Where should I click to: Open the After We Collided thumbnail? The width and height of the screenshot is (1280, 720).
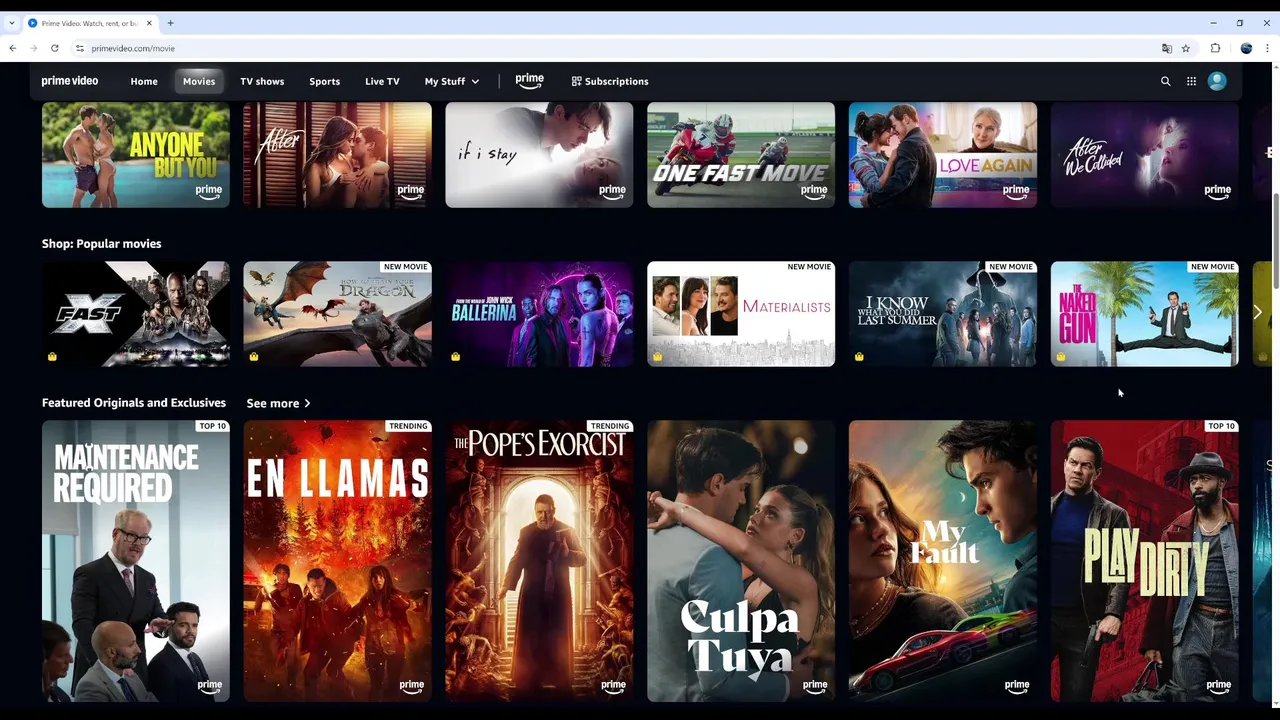(1145, 155)
